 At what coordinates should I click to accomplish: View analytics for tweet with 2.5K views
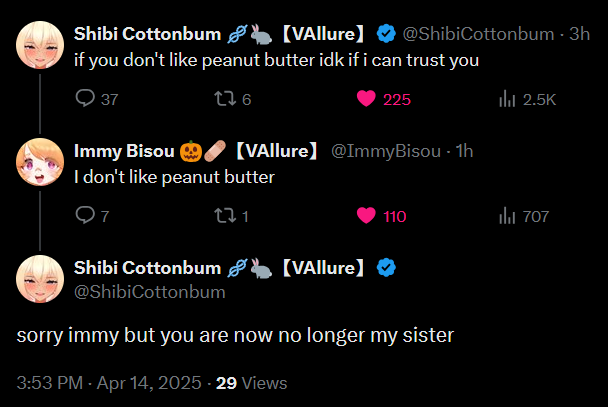507,99
